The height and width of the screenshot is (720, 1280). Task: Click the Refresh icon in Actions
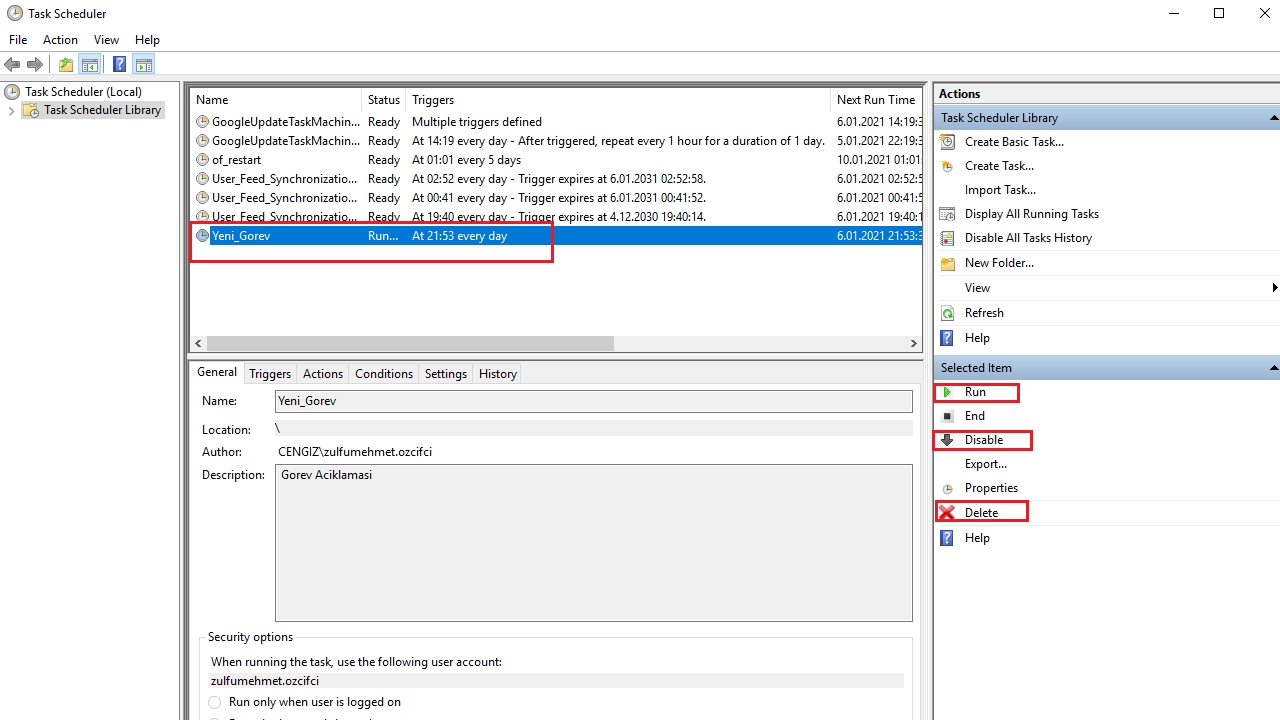[x=947, y=313]
